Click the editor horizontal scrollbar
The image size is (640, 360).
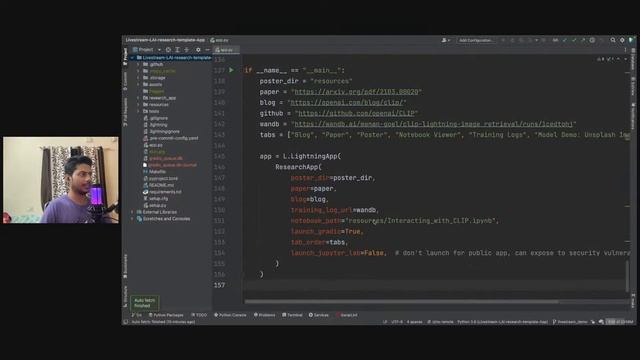point(402,302)
